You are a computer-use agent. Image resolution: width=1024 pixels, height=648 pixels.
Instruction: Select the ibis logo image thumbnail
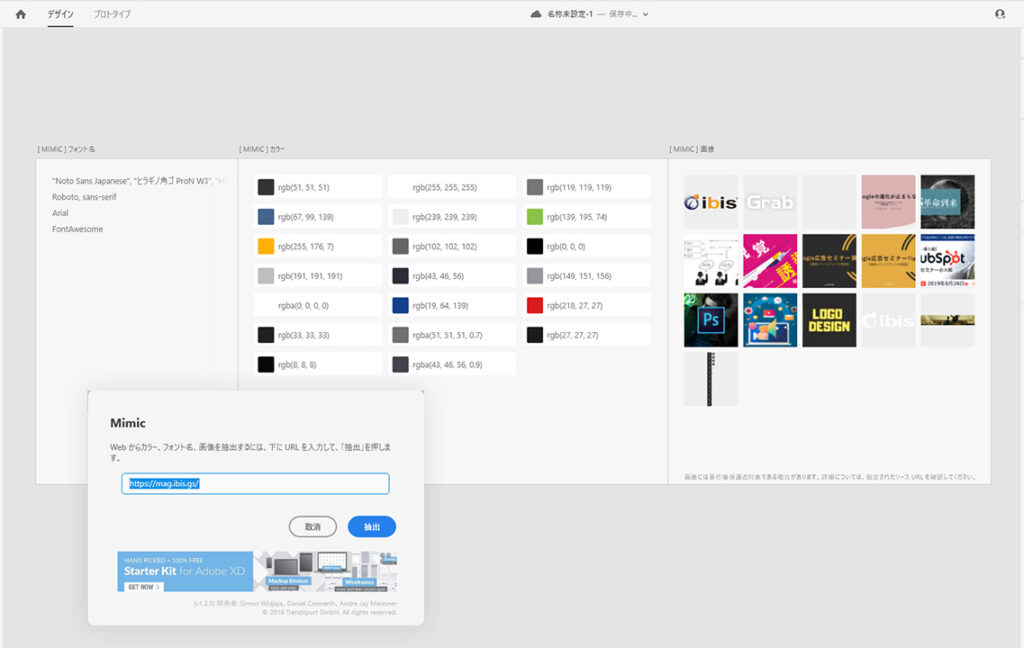point(711,202)
